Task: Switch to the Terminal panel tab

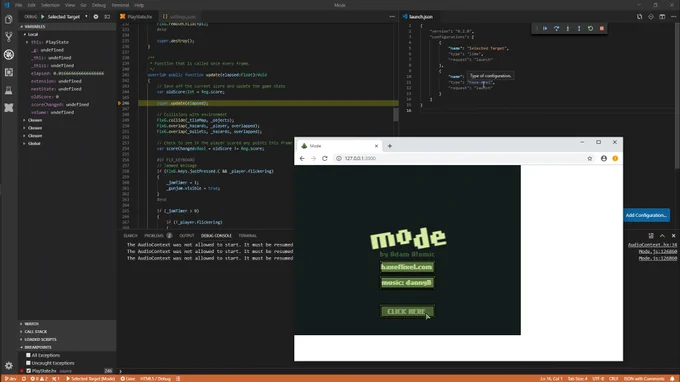Action: [x=248, y=235]
